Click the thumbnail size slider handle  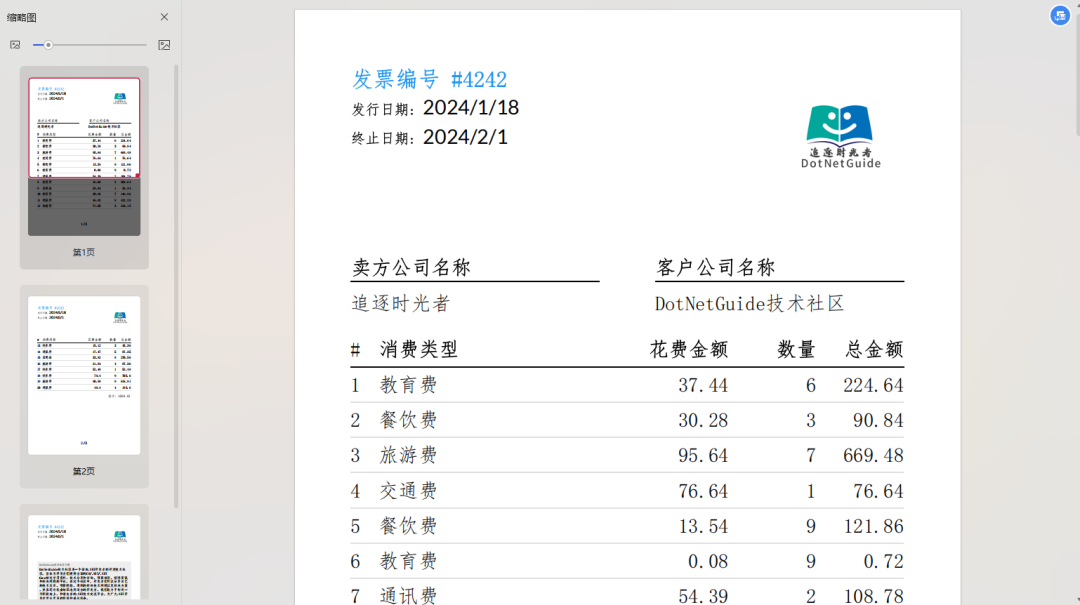point(48,45)
